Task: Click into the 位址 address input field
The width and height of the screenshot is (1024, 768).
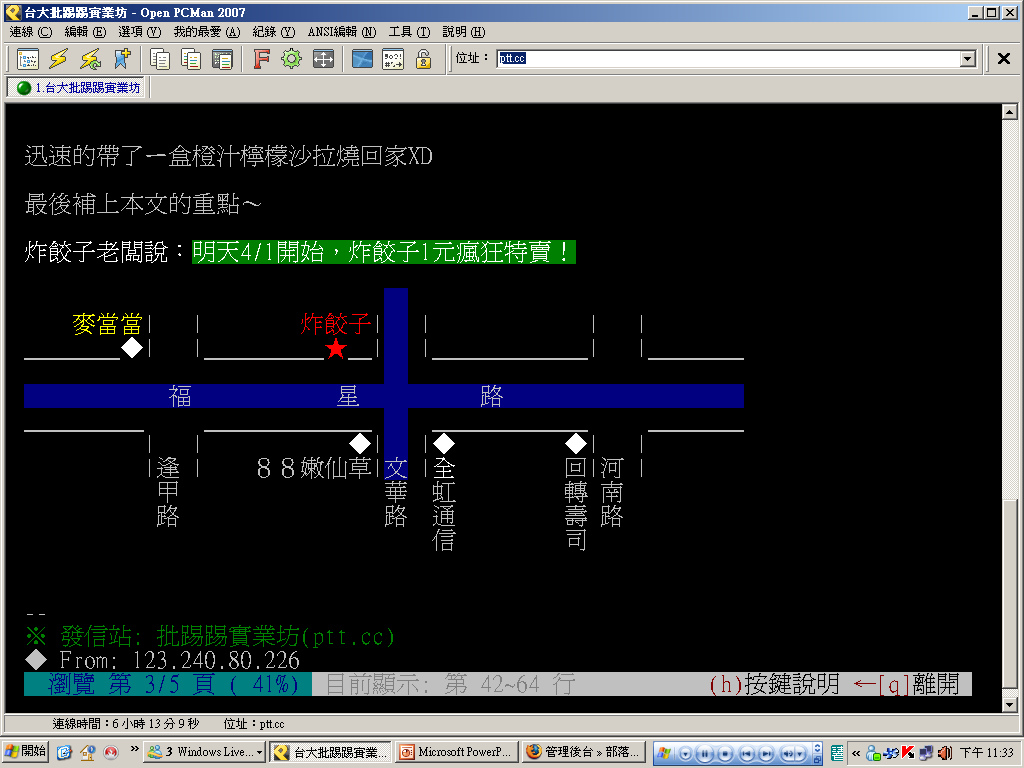Action: point(728,59)
